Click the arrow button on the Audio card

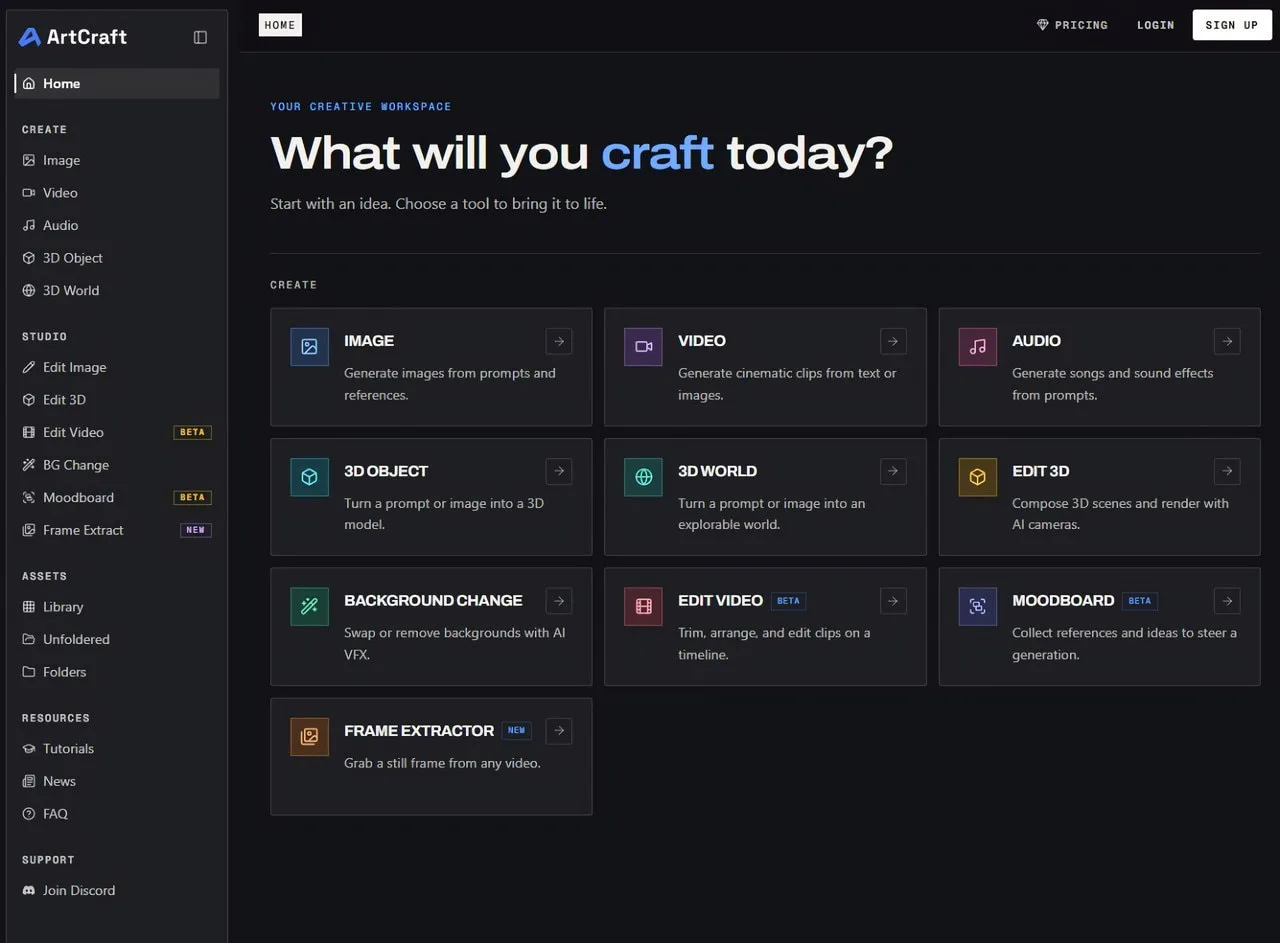pos(1227,341)
